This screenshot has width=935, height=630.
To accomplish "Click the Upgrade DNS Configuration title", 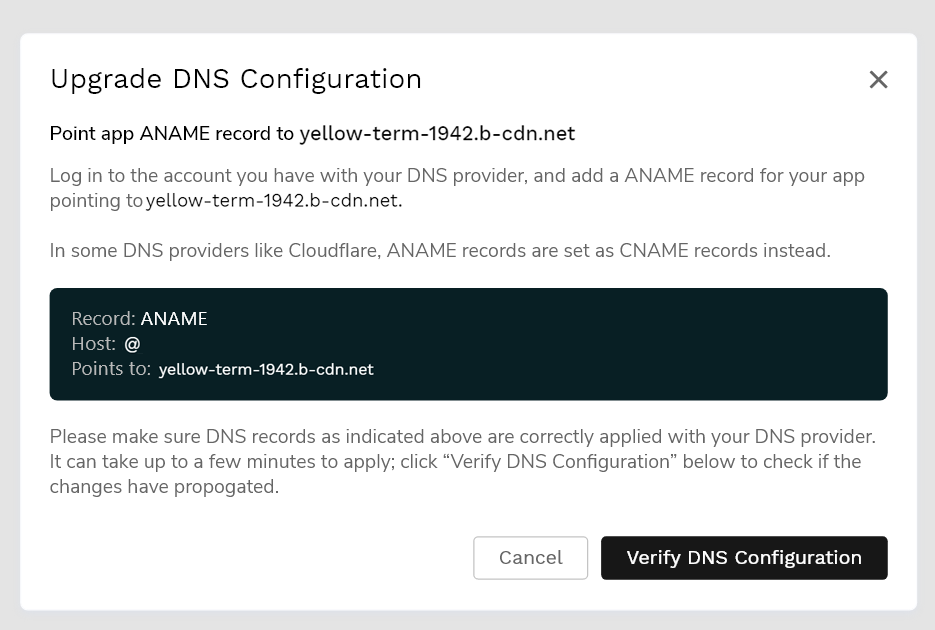I will click(236, 79).
